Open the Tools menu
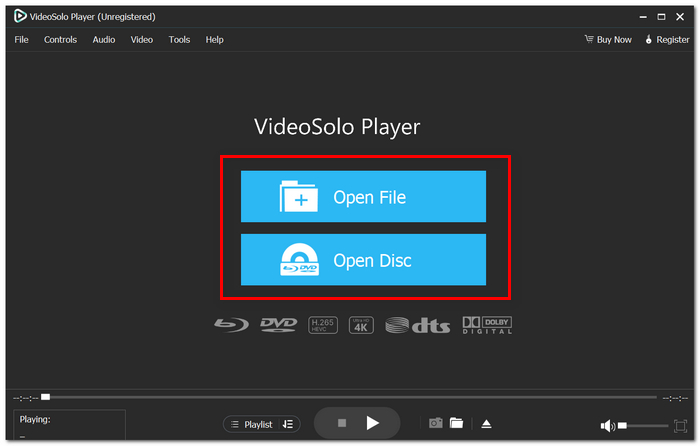The width and height of the screenshot is (700, 446). point(179,40)
